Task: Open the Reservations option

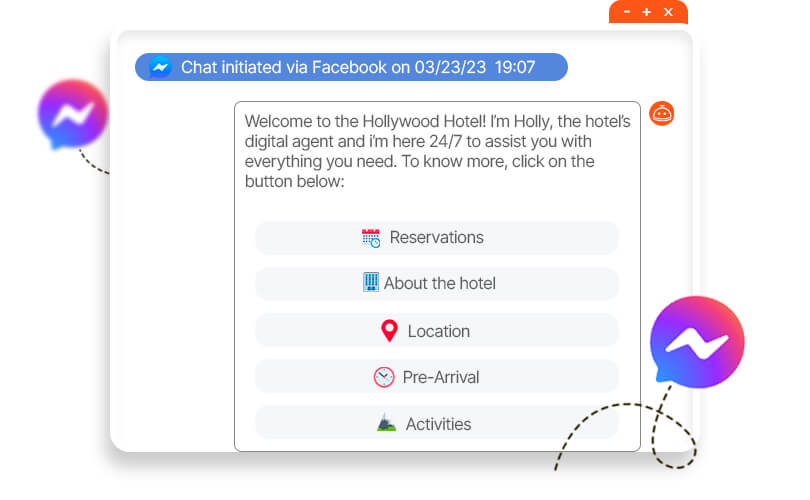Action: point(437,238)
